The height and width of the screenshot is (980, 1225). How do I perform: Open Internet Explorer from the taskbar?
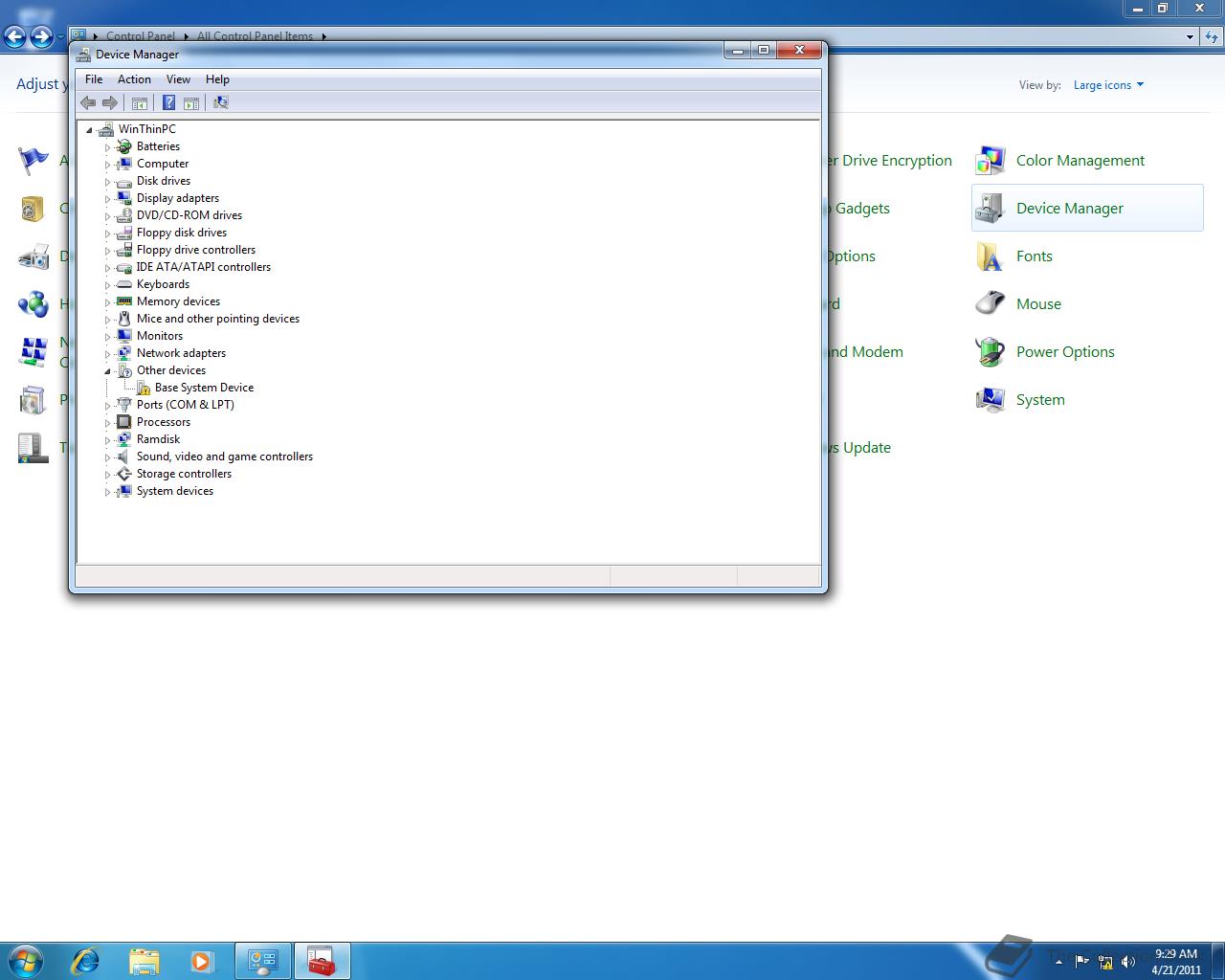pos(85,960)
